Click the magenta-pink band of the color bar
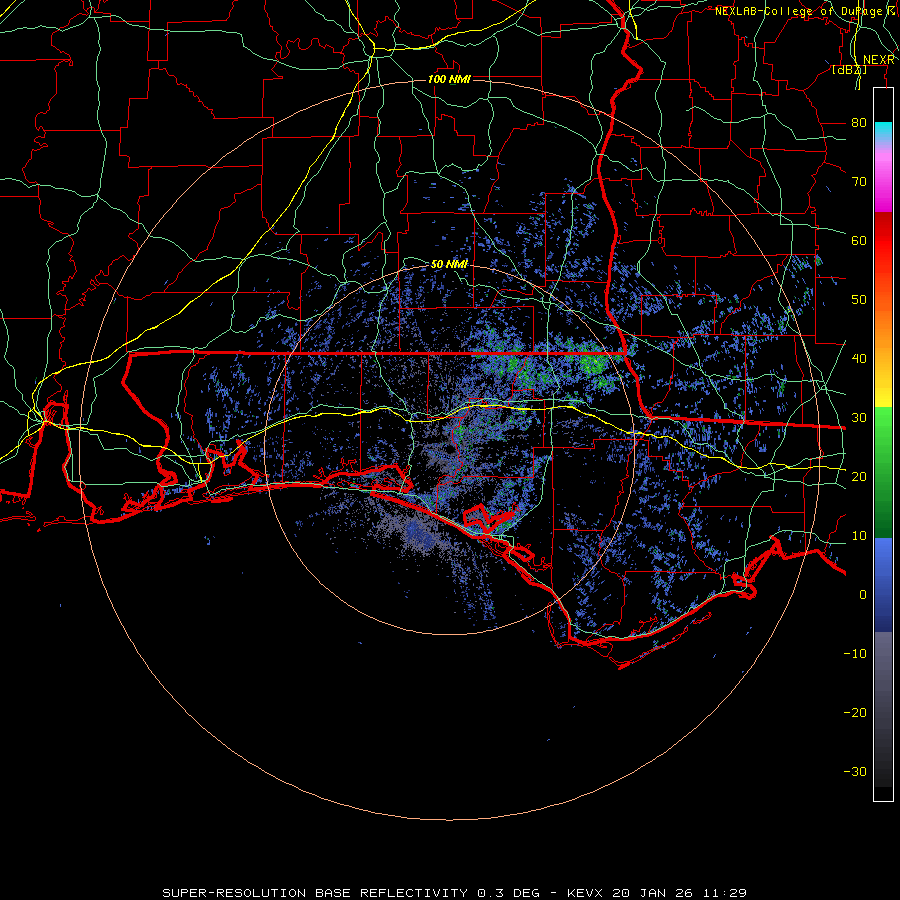 (883, 178)
